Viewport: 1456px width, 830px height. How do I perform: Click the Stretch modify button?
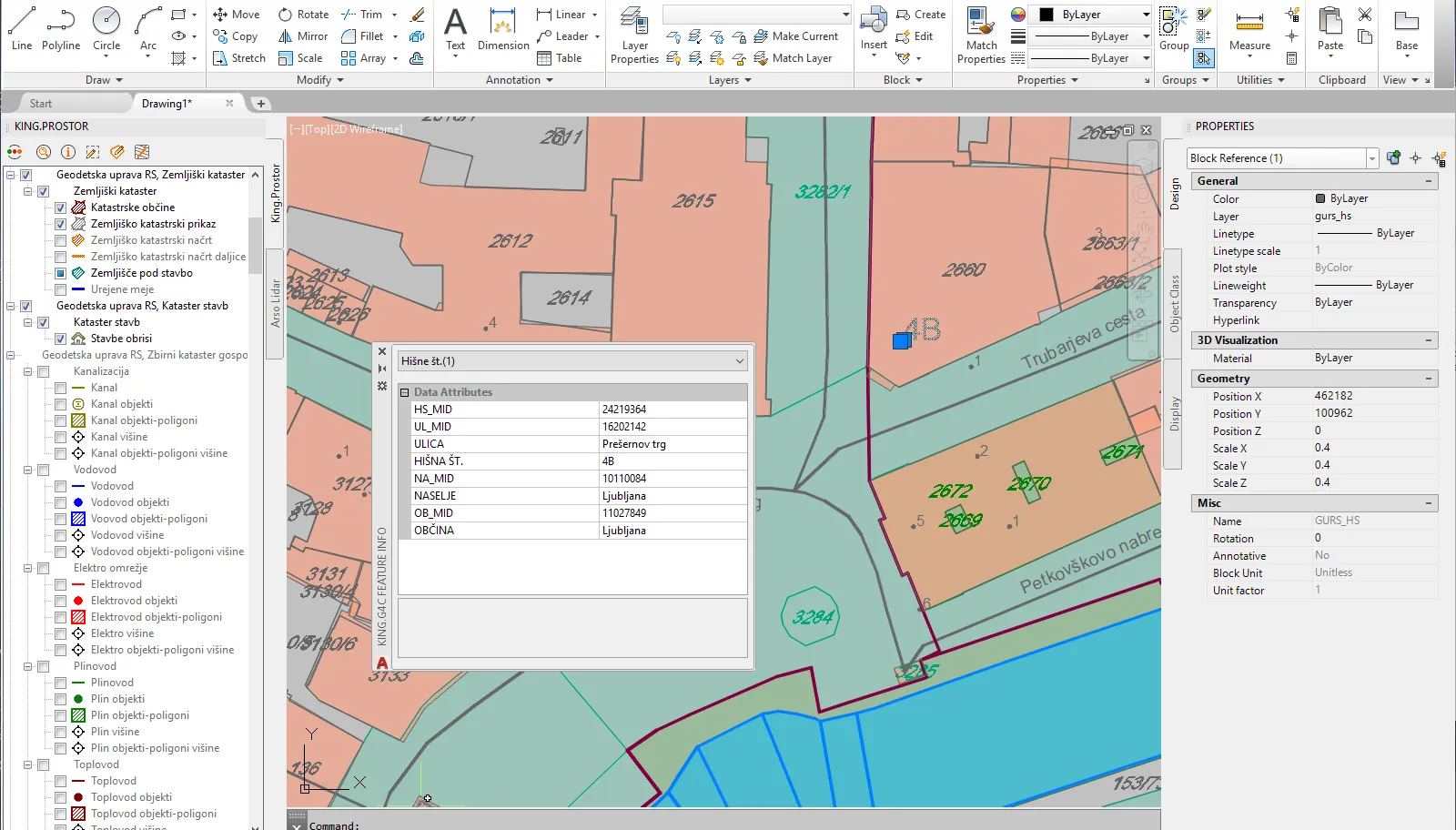click(x=239, y=58)
